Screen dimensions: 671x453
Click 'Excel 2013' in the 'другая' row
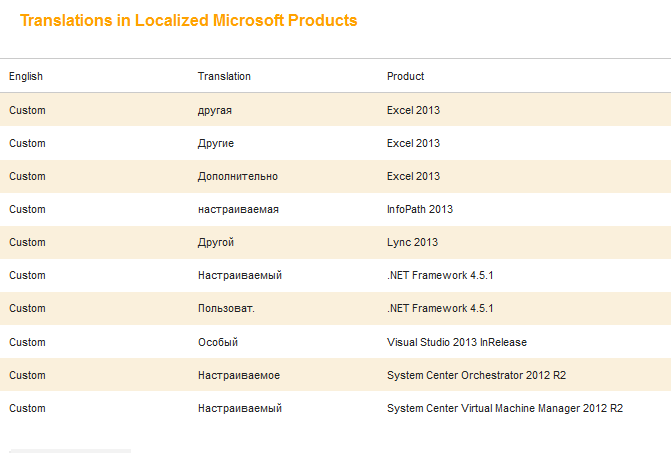click(413, 110)
